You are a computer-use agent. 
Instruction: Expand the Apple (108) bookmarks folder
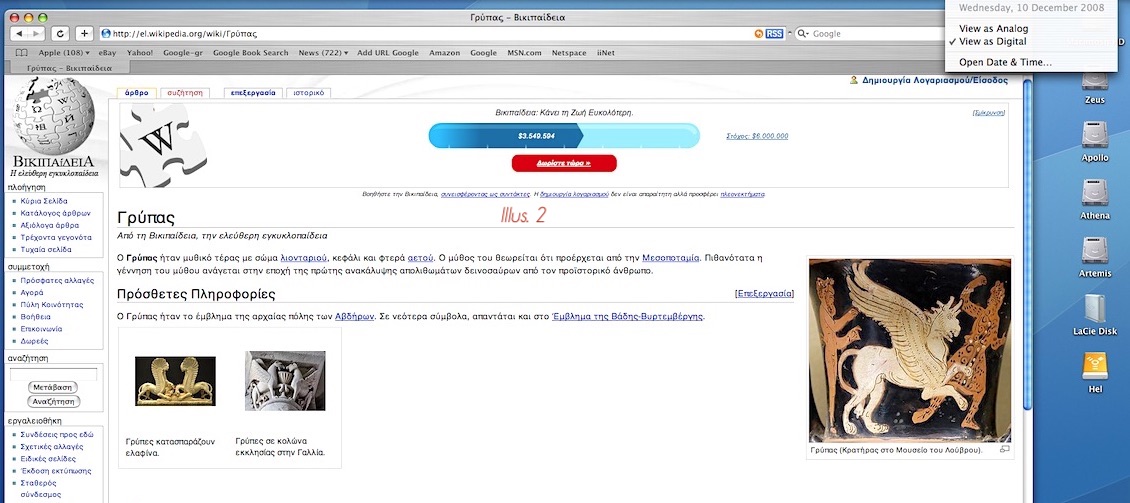point(63,53)
